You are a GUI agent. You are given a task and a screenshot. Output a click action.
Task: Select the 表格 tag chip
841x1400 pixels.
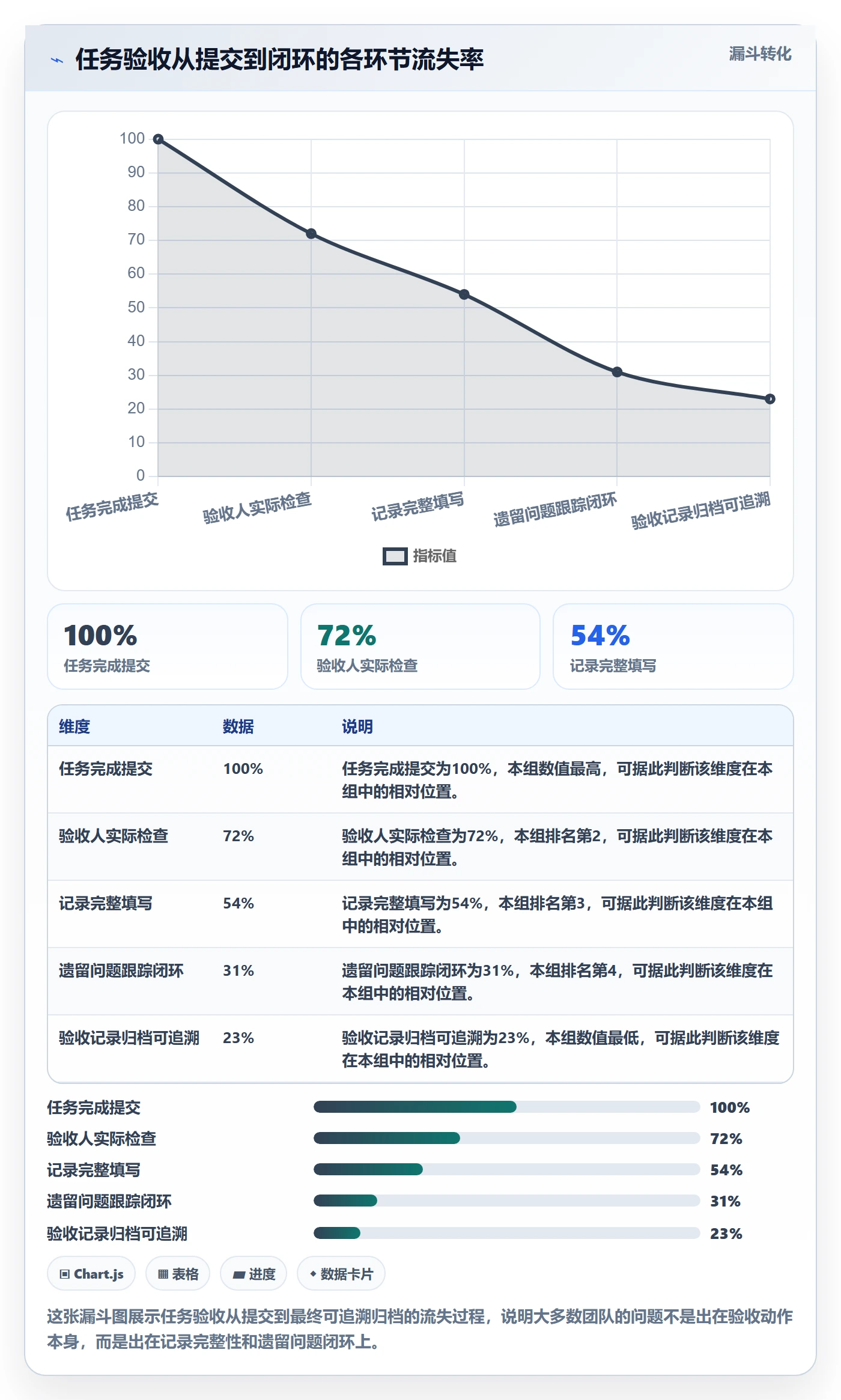(x=178, y=1273)
